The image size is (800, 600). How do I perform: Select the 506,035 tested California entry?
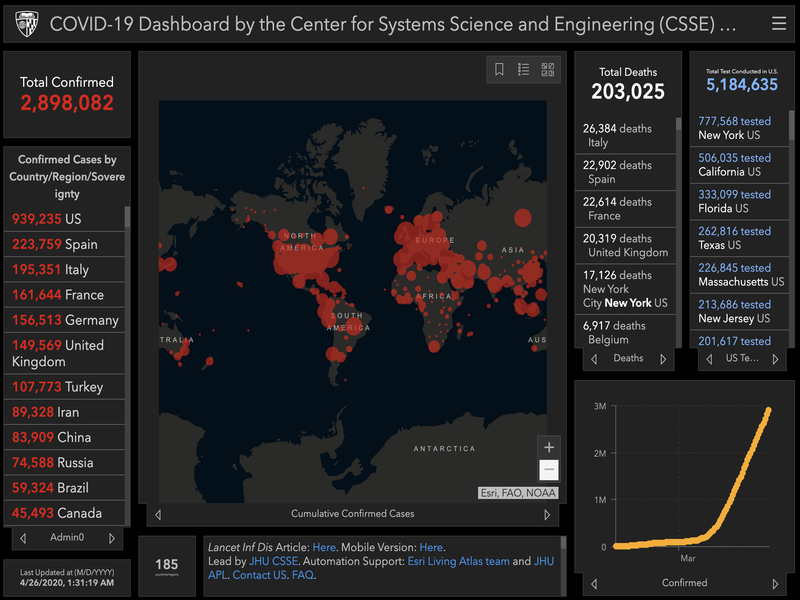coord(740,165)
